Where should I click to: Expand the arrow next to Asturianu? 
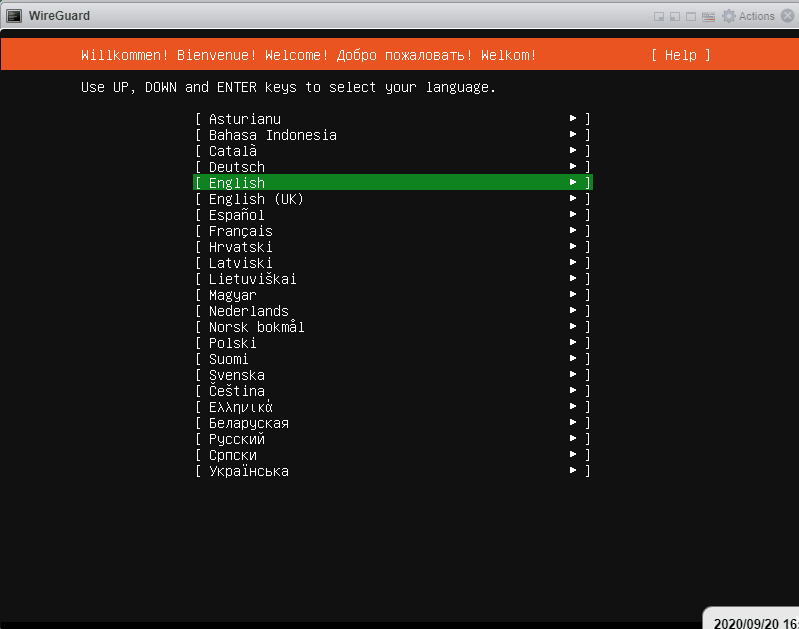[x=573, y=119]
